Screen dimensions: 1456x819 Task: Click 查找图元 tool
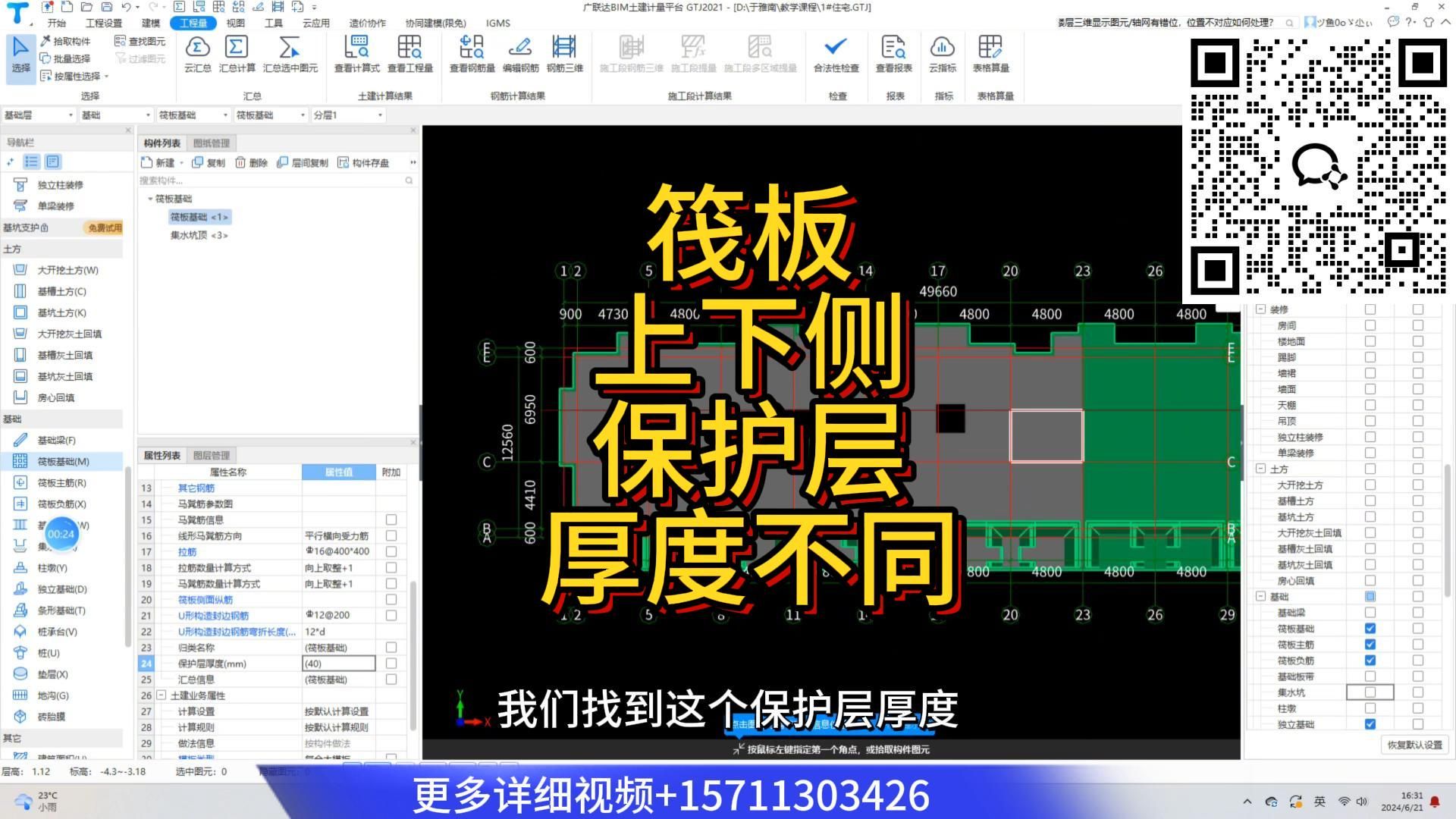pyautogui.click(x=140, y=41)
